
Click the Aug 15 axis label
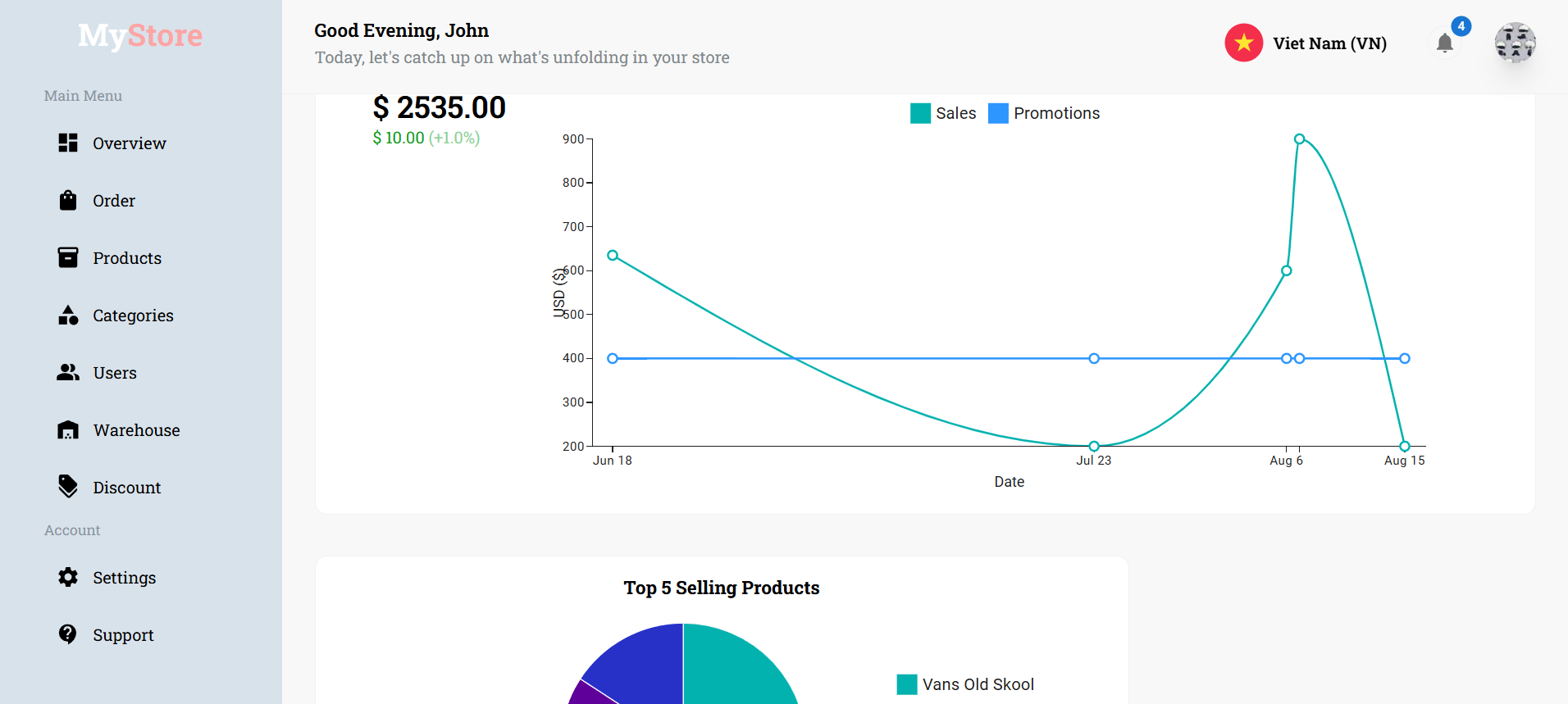1405,461
